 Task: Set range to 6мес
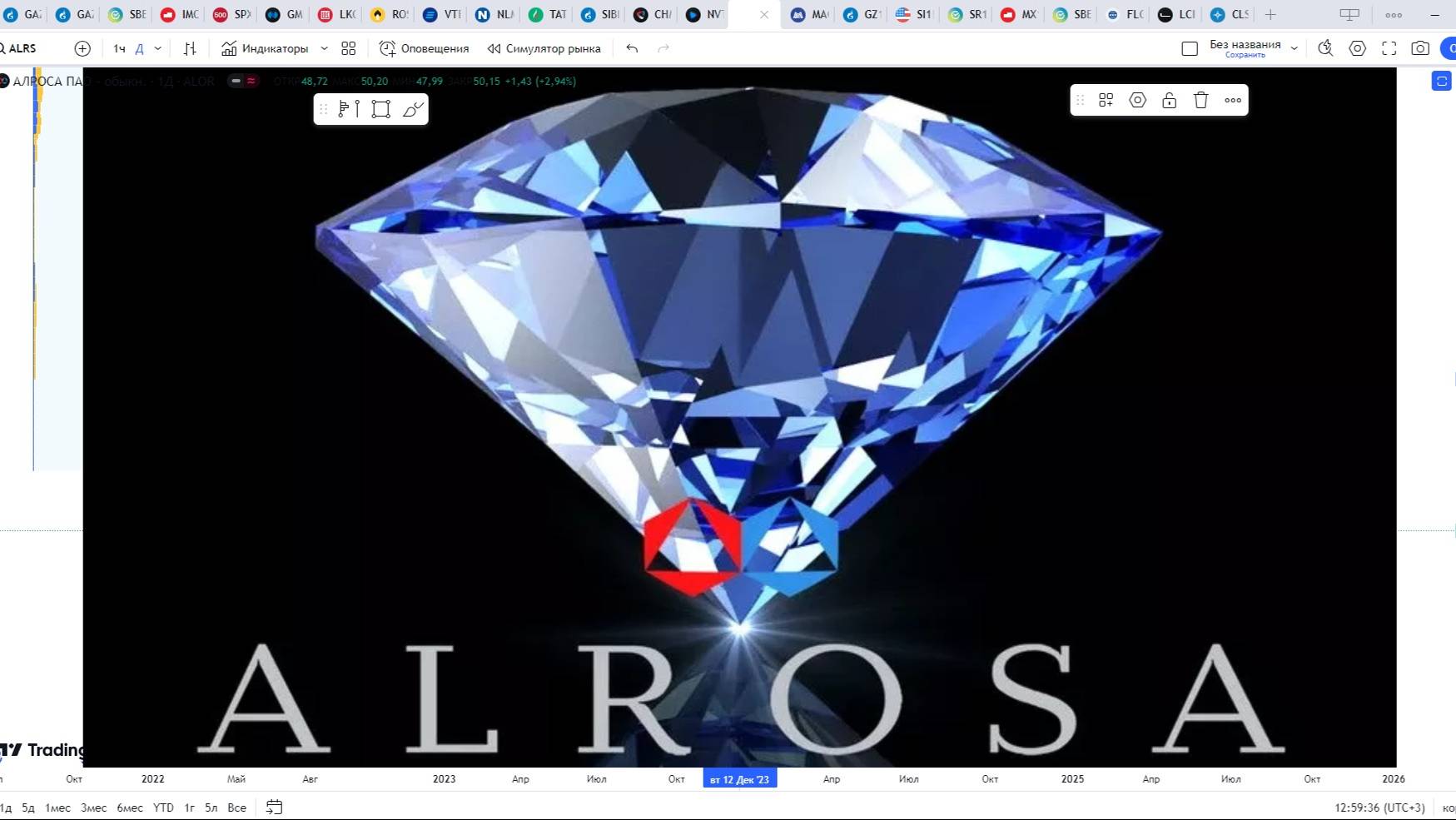coord(130,808)
